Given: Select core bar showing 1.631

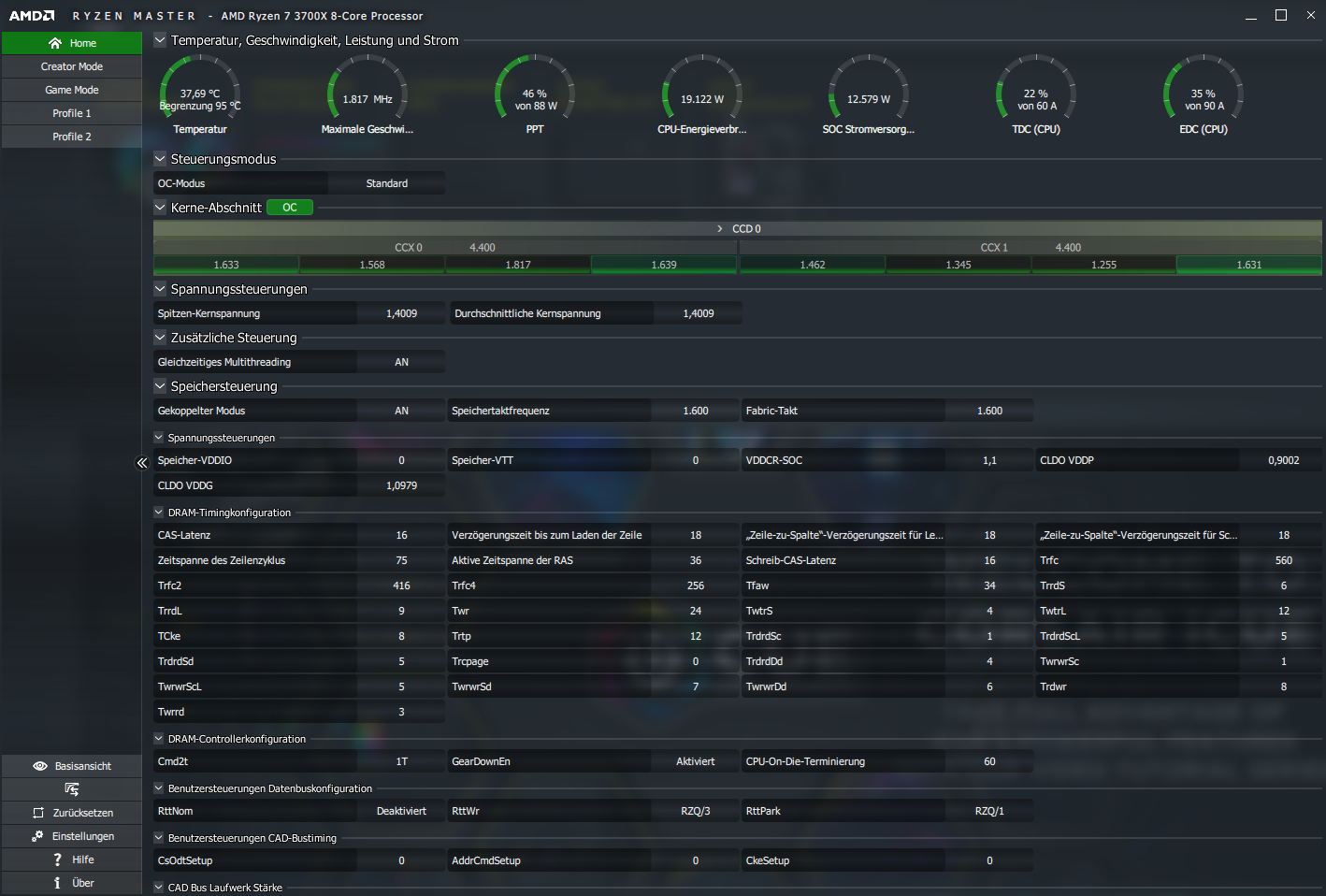Looking at the screenshot, I should pos(1249,265).
